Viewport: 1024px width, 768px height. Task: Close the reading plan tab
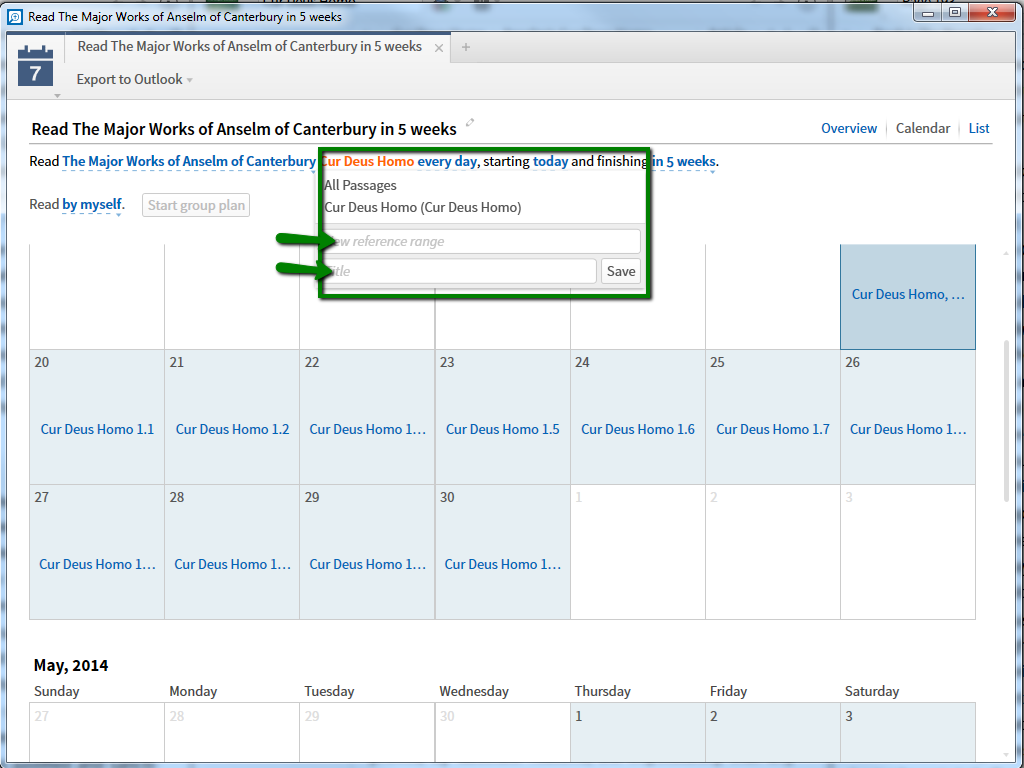439,48
